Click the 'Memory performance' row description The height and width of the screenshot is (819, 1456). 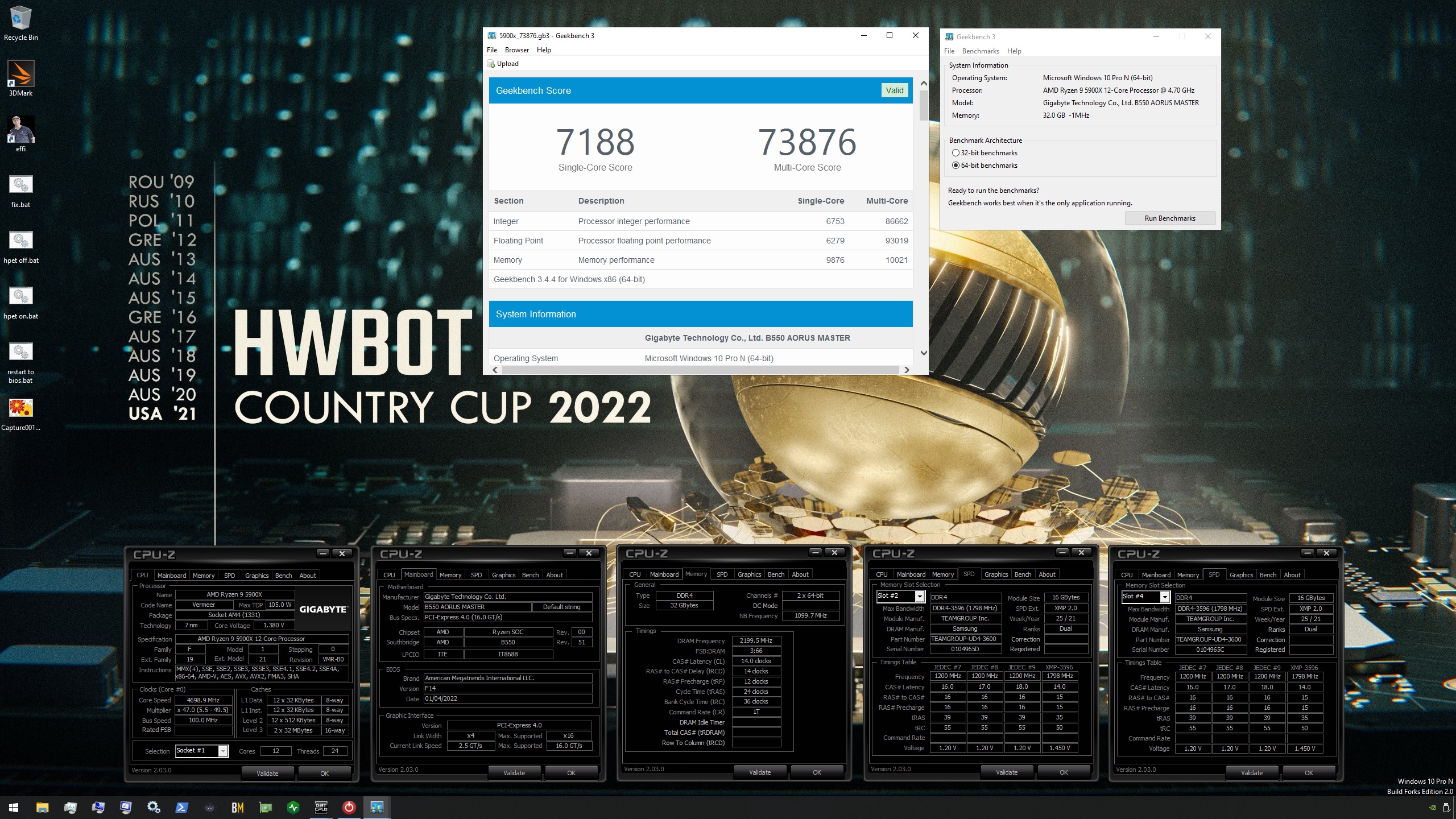pyautogui.click(x=616, y=260)
